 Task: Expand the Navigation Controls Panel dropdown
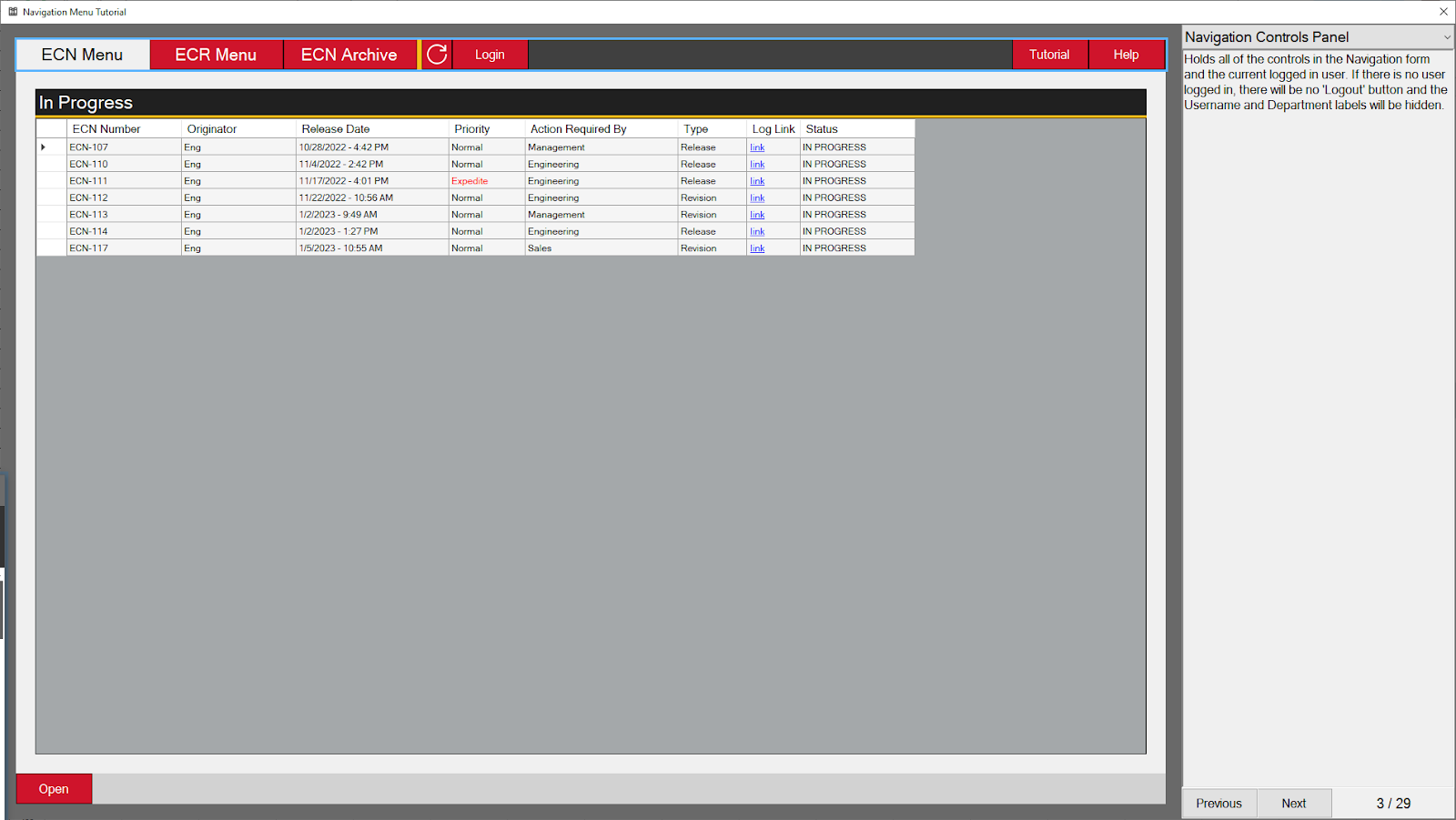[1446, 37]
